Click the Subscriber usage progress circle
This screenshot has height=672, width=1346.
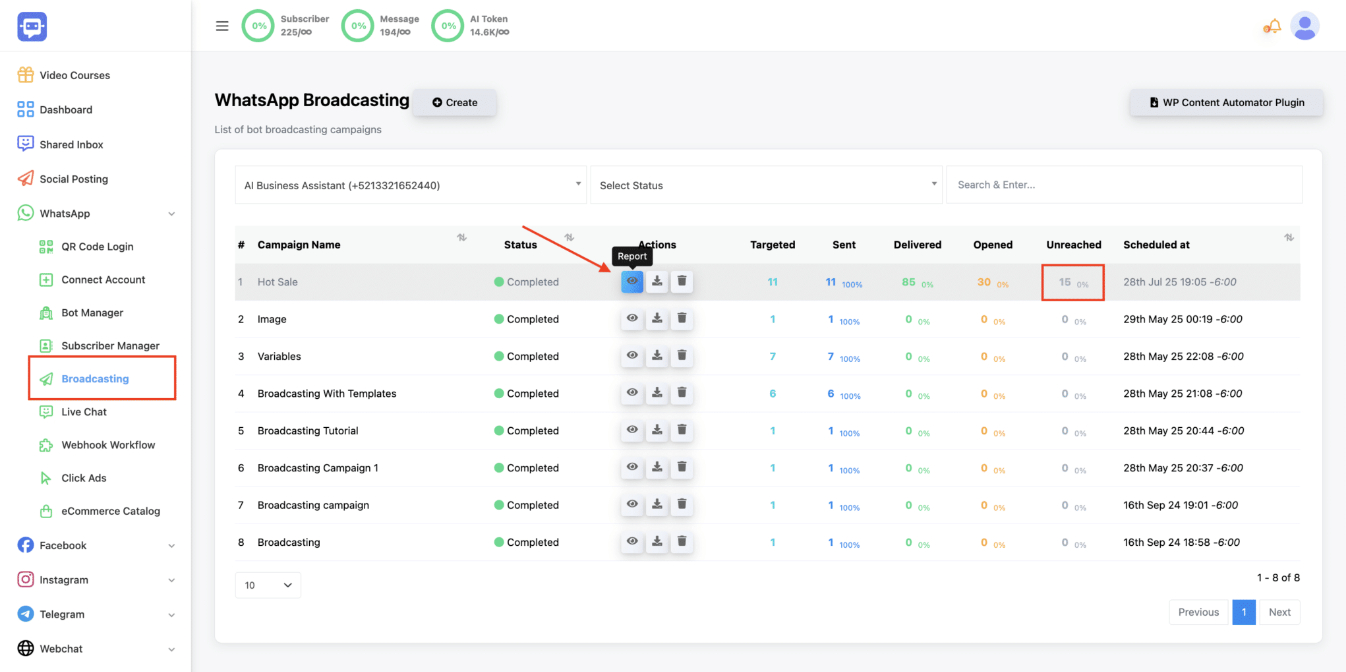[258, 26]
